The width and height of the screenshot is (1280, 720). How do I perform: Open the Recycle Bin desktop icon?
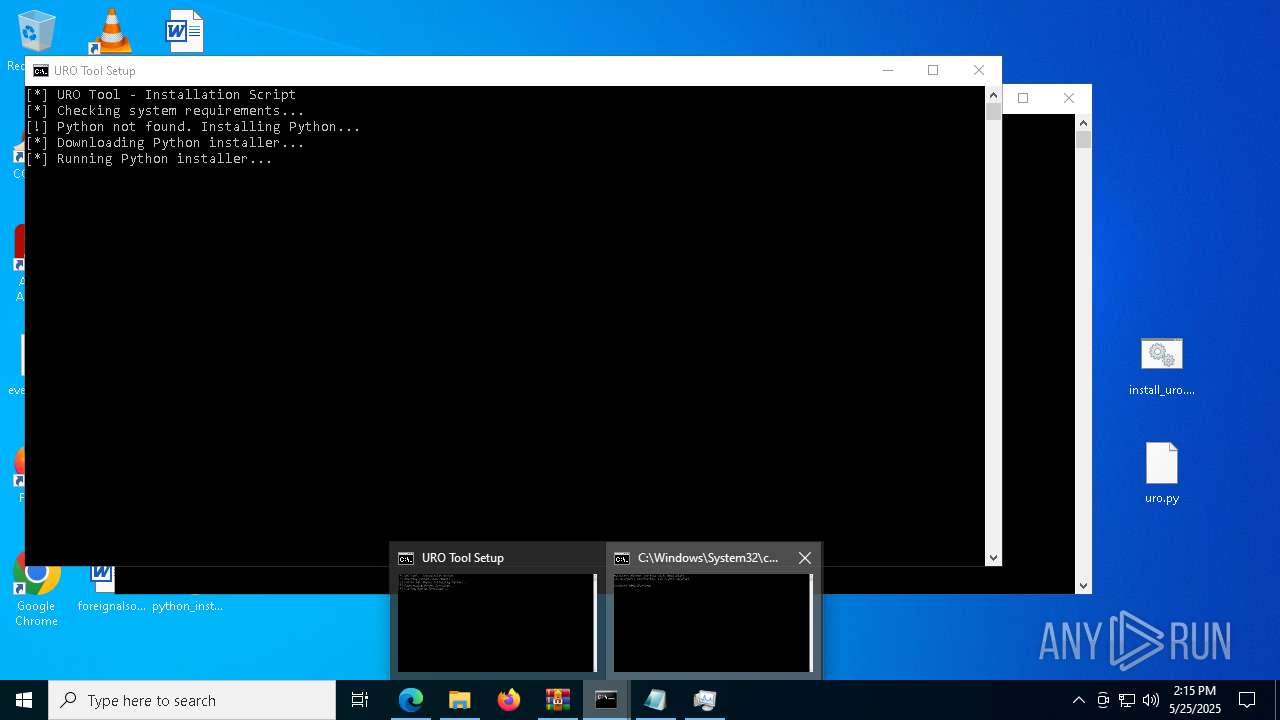tap(36, 31)
